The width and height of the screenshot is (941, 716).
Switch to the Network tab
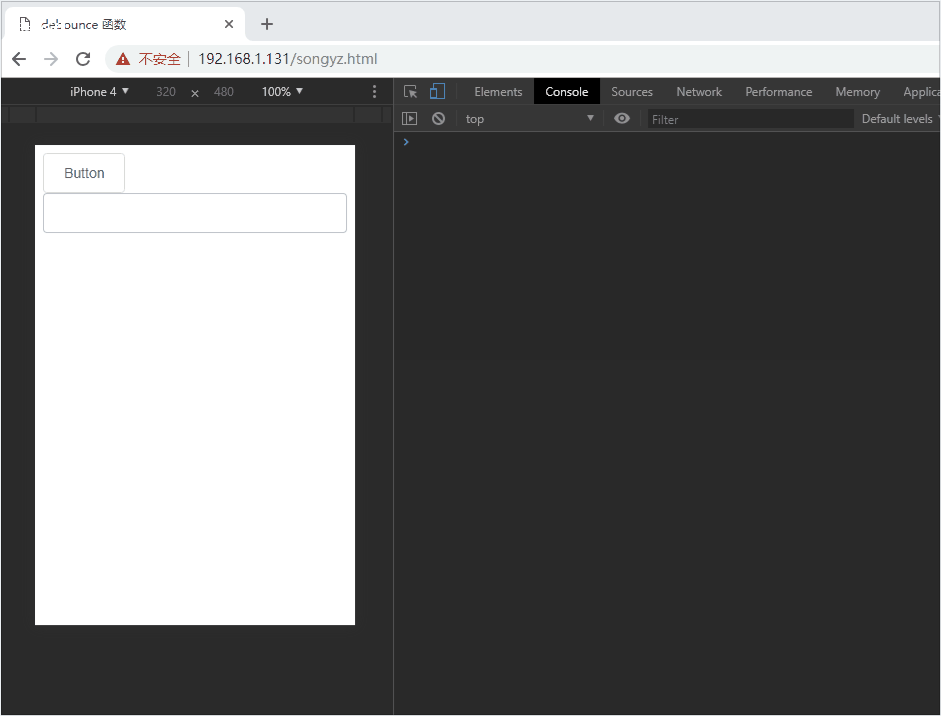[699, 92]
